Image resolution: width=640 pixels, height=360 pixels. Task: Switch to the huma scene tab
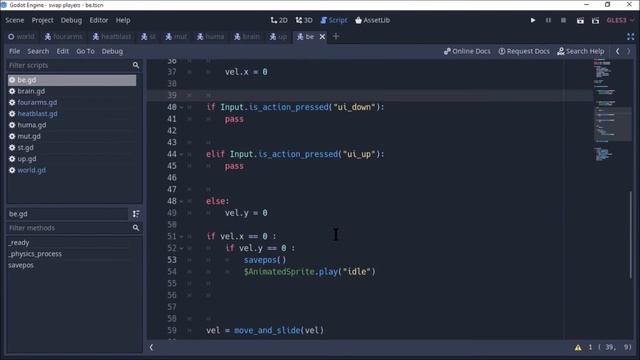[211, 36]
